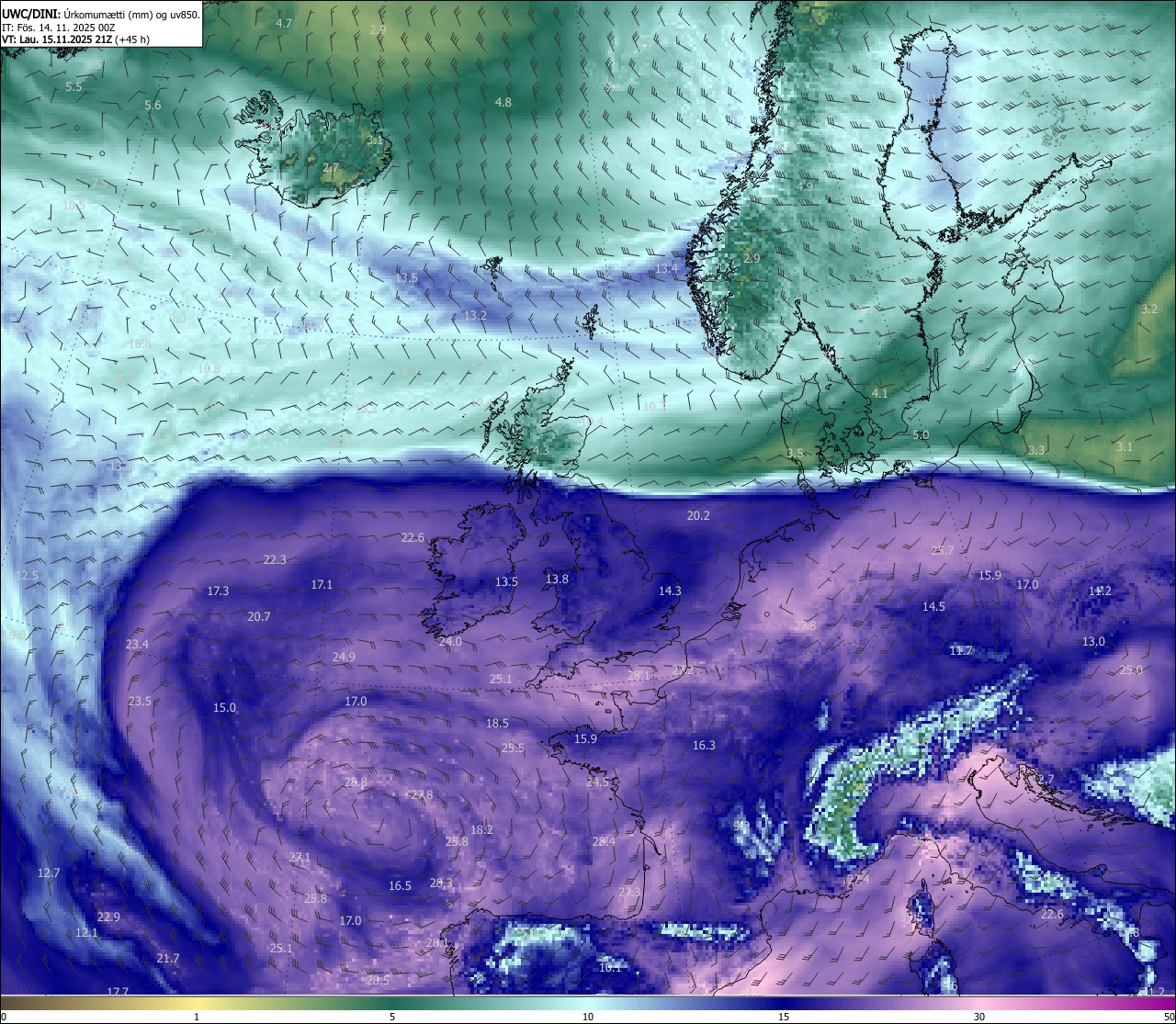Viewport: 1176px width, 1024px height.
Task: Click the '4.1' value over Denmark
Action: pos(880,393)
